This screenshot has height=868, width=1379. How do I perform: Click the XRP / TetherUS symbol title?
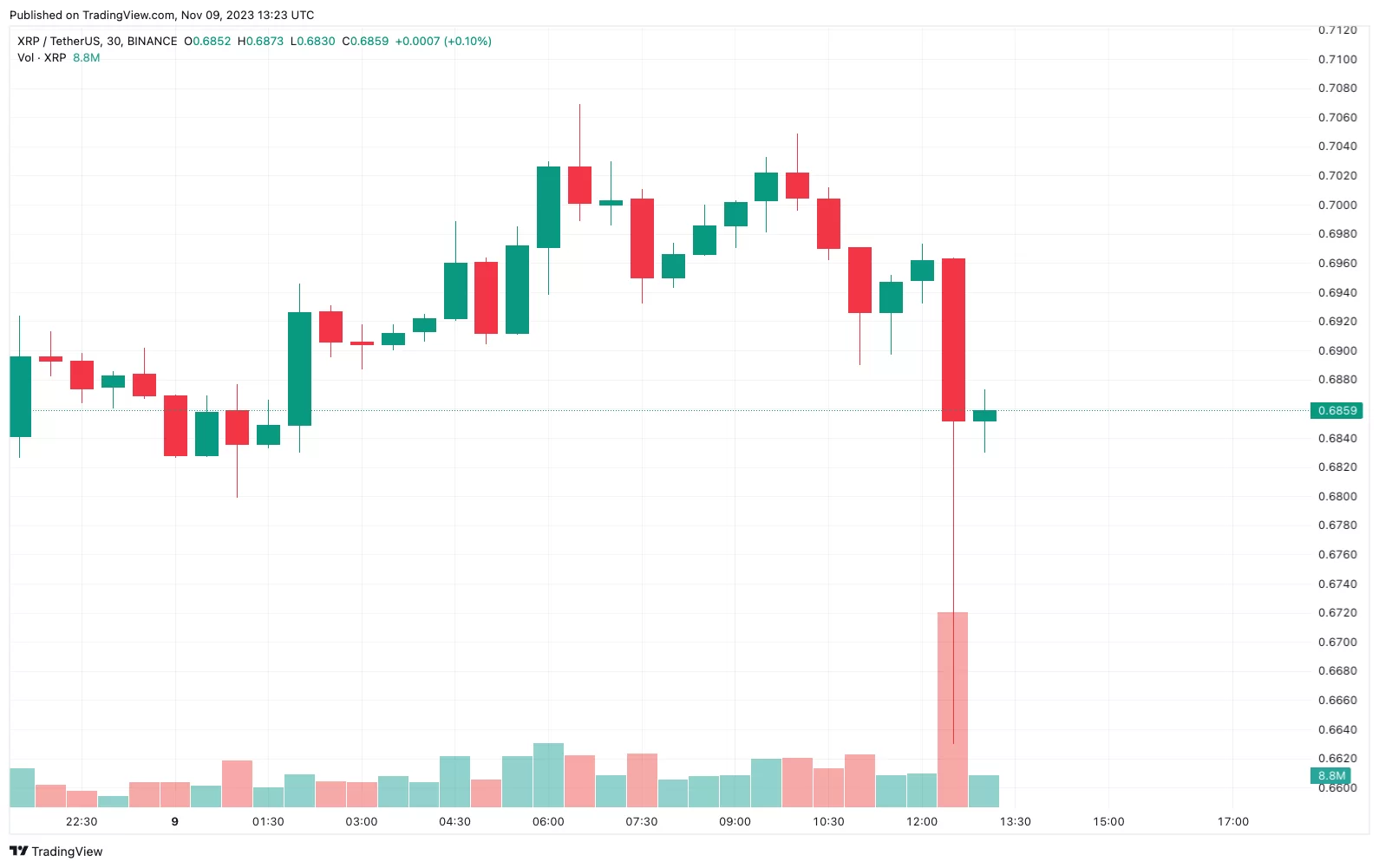click(x=97, y=42)
